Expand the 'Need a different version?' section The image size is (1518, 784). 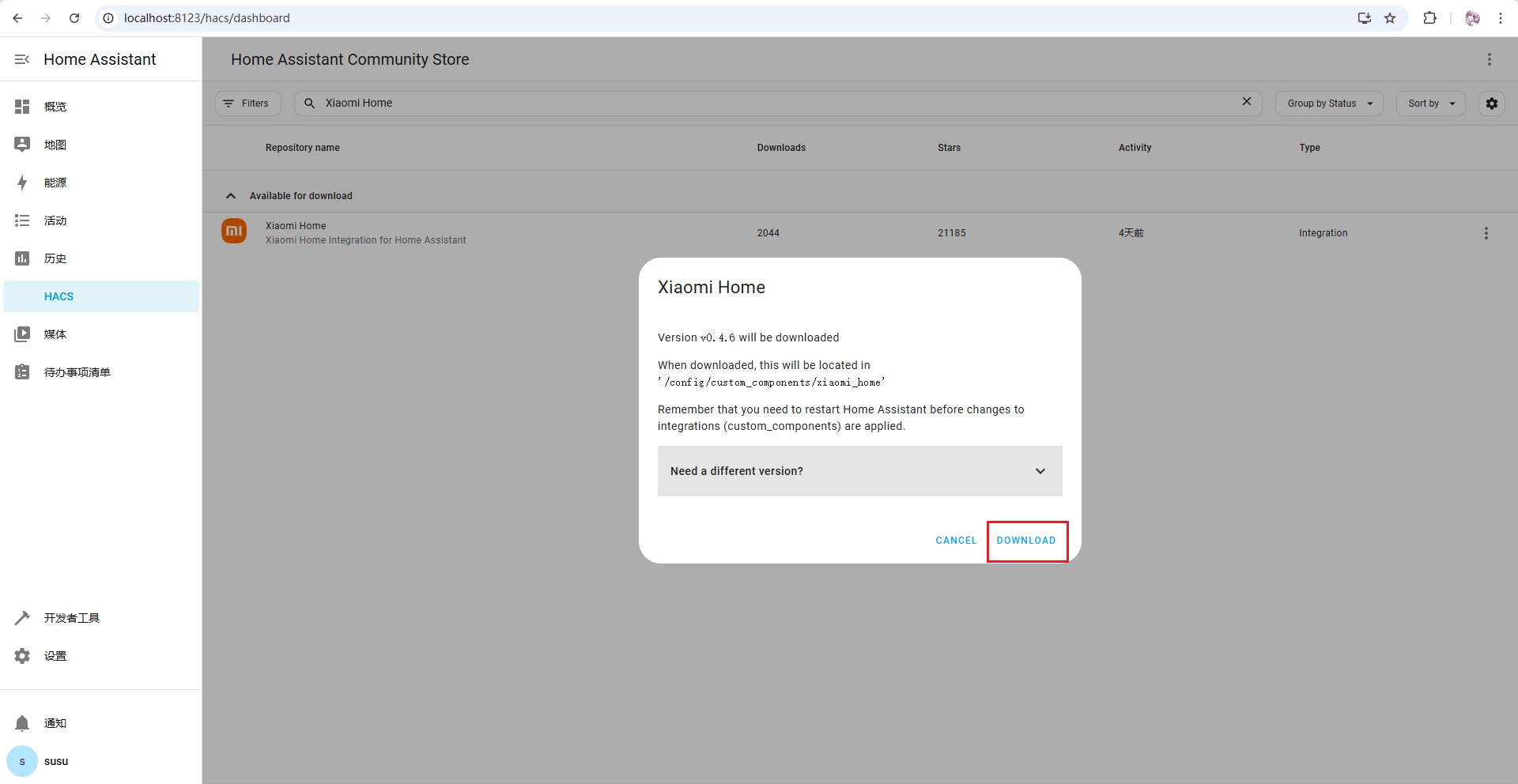point(859,471)
